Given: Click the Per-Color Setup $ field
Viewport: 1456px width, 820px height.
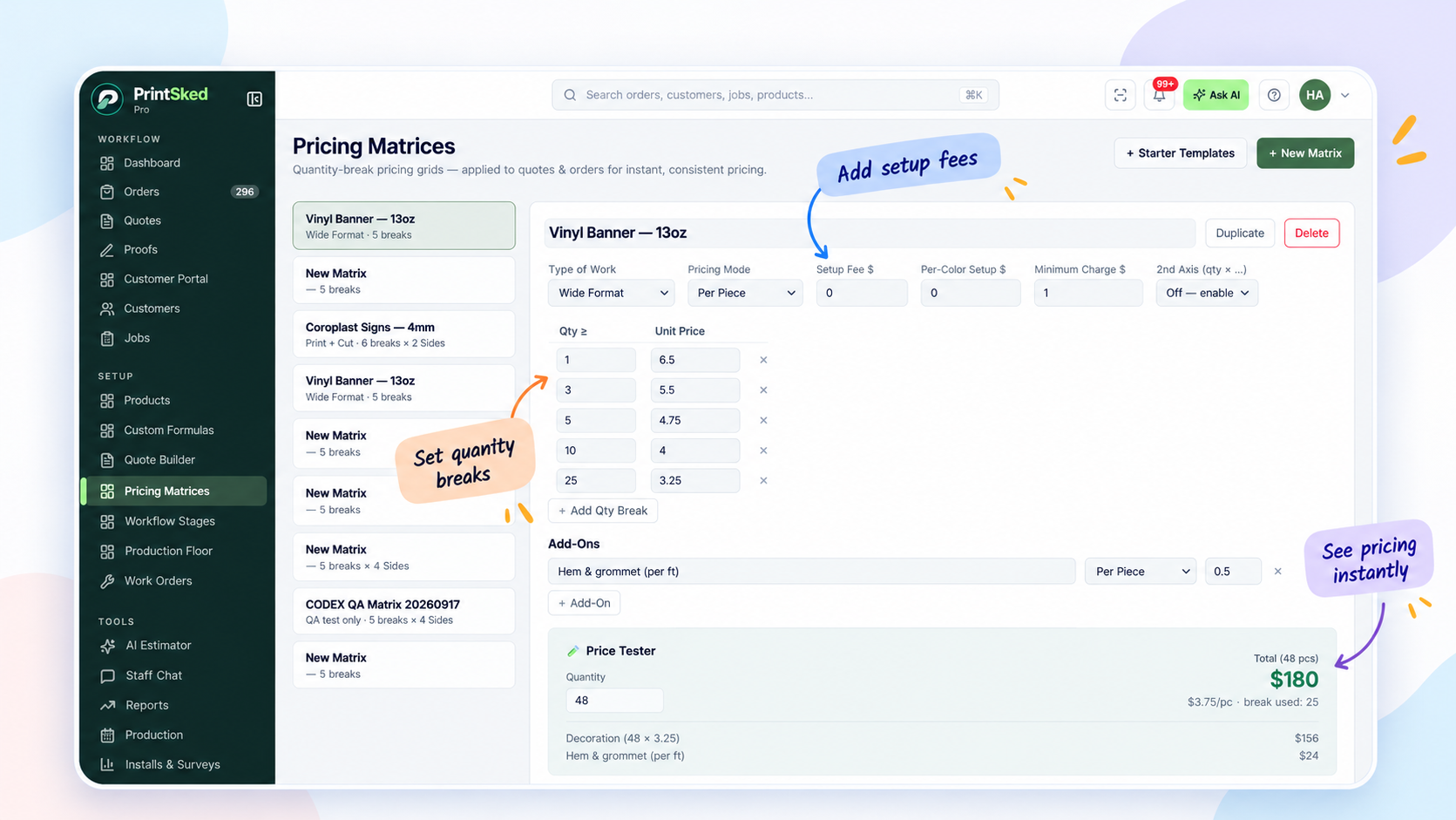Looking at the screenshot, I should 970,293.
